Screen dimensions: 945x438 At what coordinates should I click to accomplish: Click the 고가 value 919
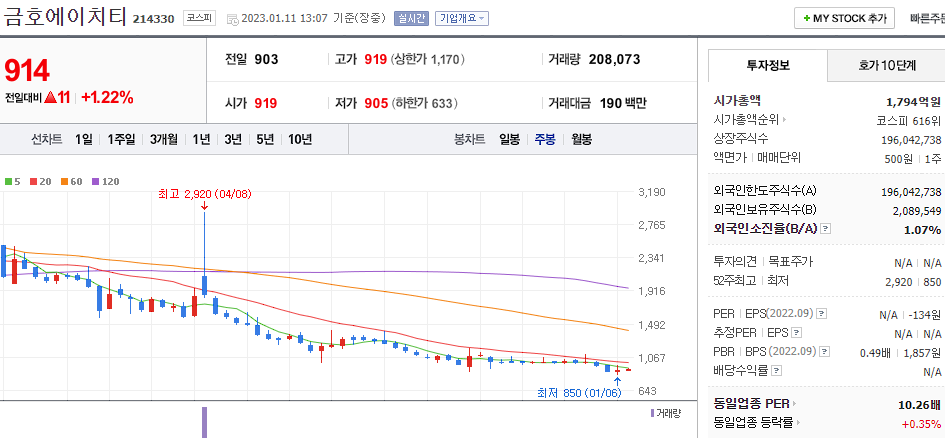point(375,59)
